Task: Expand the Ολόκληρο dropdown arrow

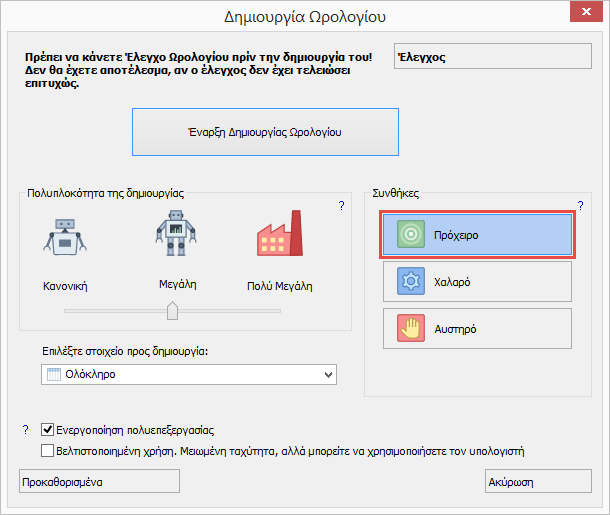Action: (328, 374)
